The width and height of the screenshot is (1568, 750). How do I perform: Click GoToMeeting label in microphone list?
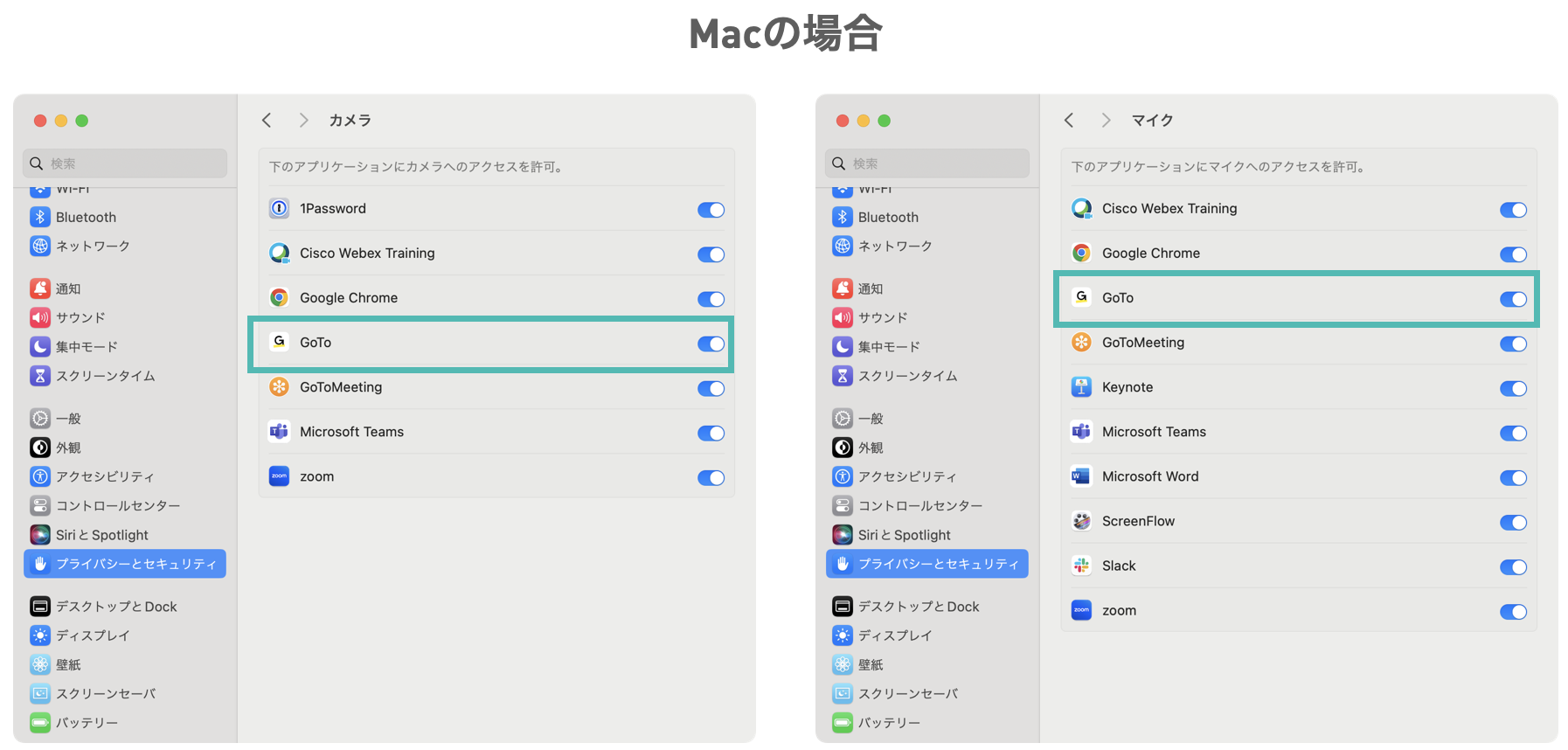(x=1143, y=343)
